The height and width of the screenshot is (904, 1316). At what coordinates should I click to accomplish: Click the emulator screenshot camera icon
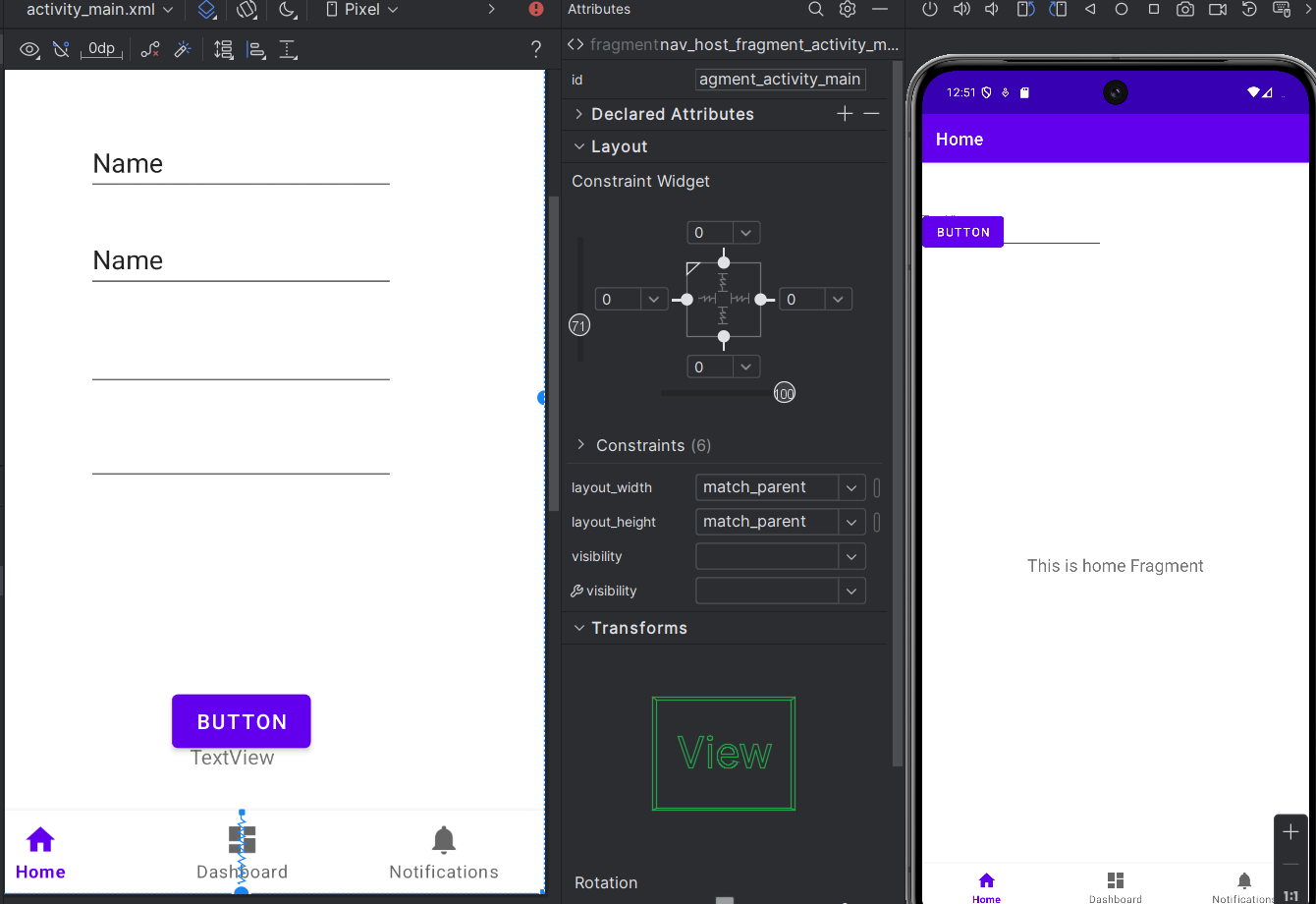pos(1185,9)
